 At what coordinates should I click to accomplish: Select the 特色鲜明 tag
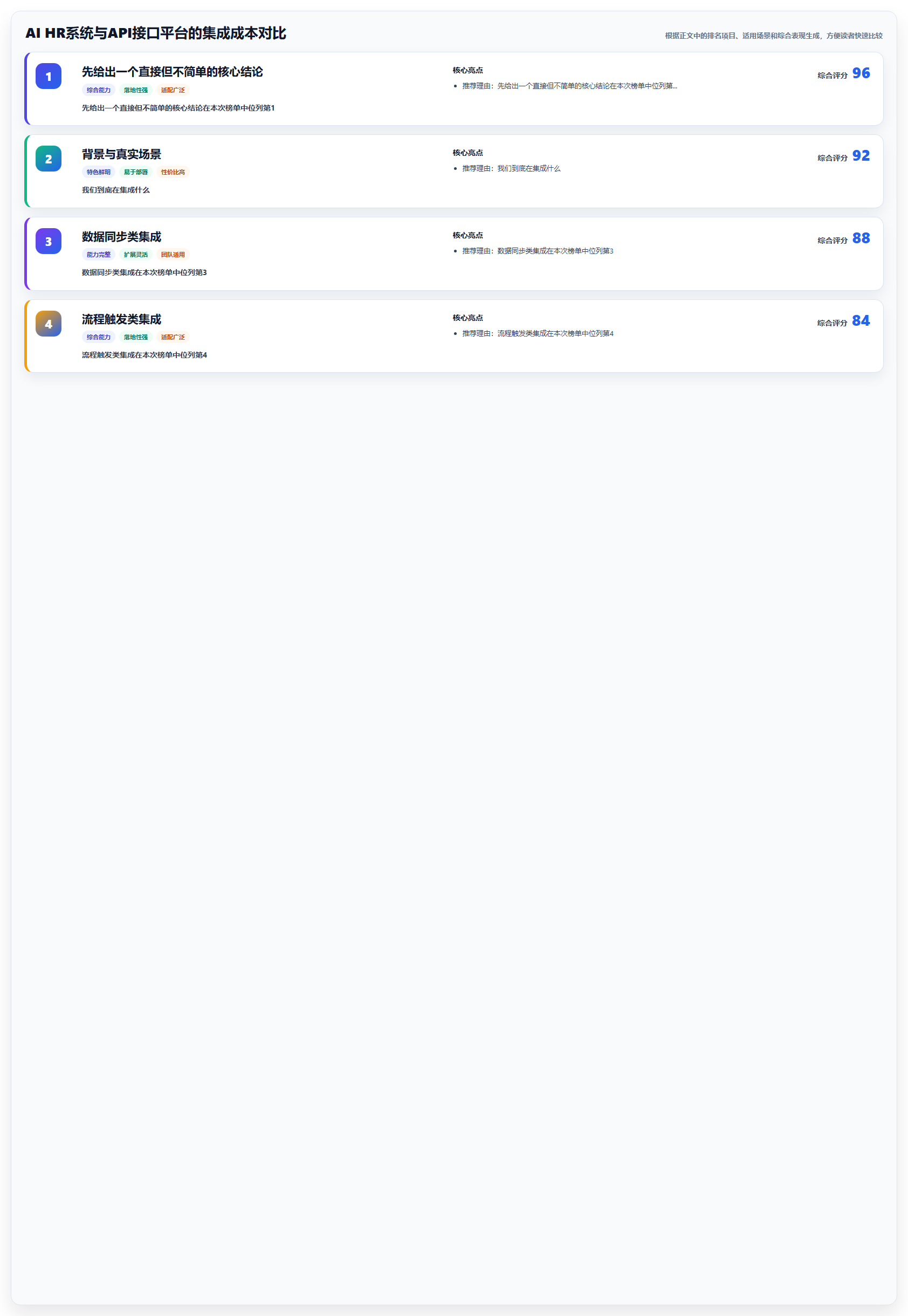point(99,173)
